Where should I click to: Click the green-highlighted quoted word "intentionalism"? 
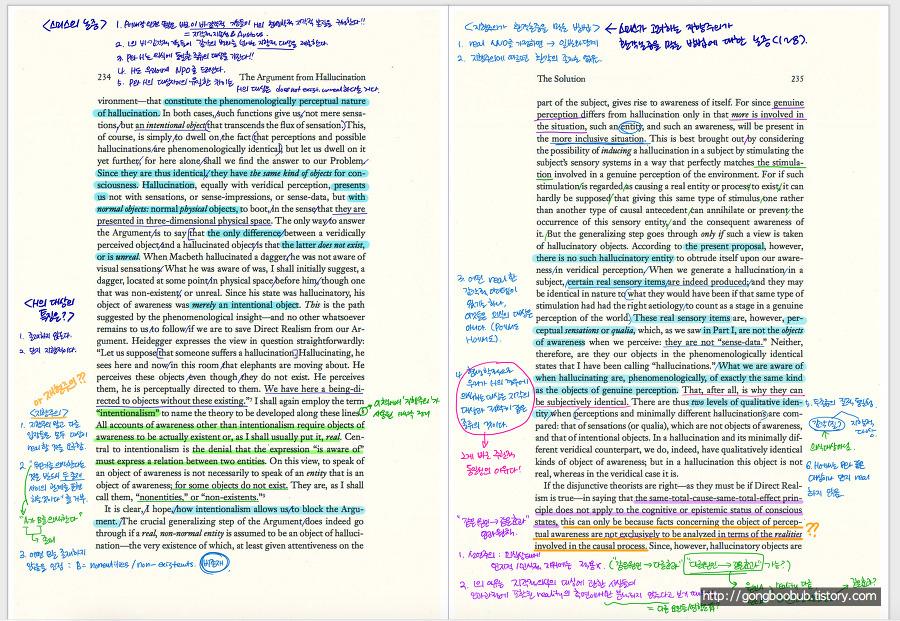[128, 413]
